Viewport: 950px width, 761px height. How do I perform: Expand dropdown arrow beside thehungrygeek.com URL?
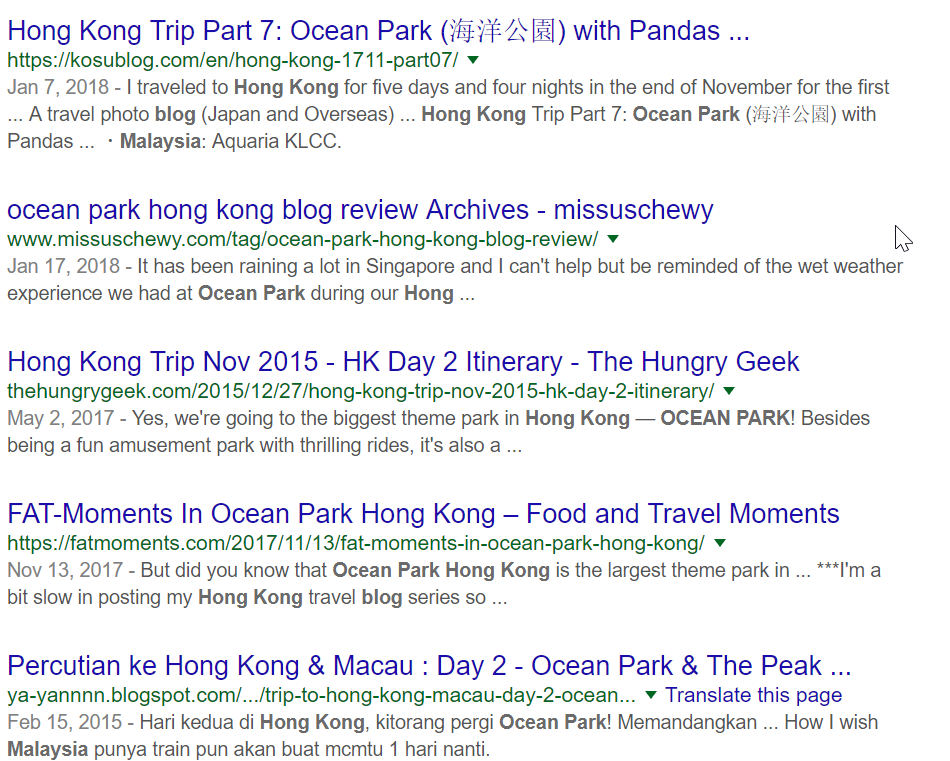(729, 391)
